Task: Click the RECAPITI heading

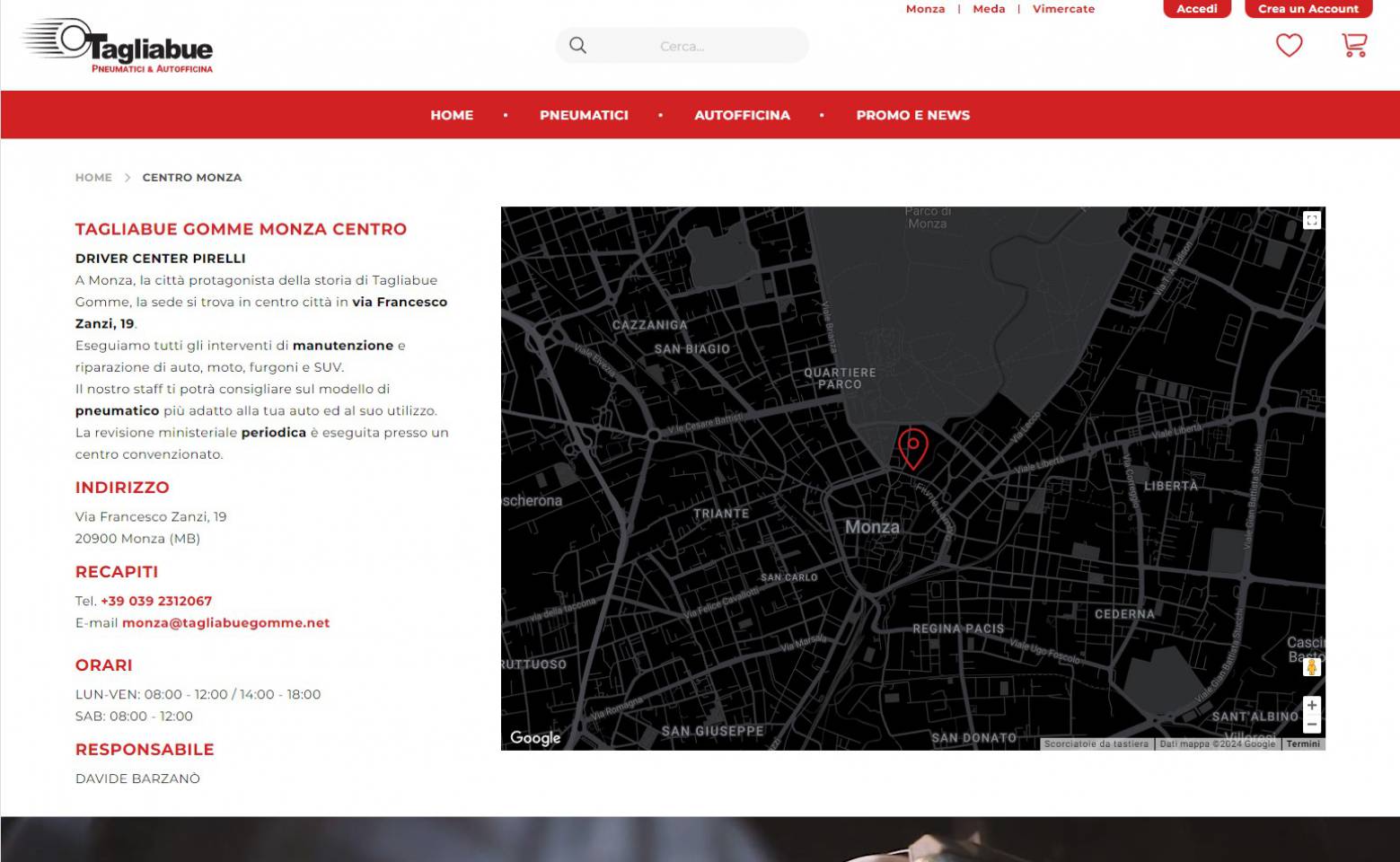Action: click(x=117, y=572)
